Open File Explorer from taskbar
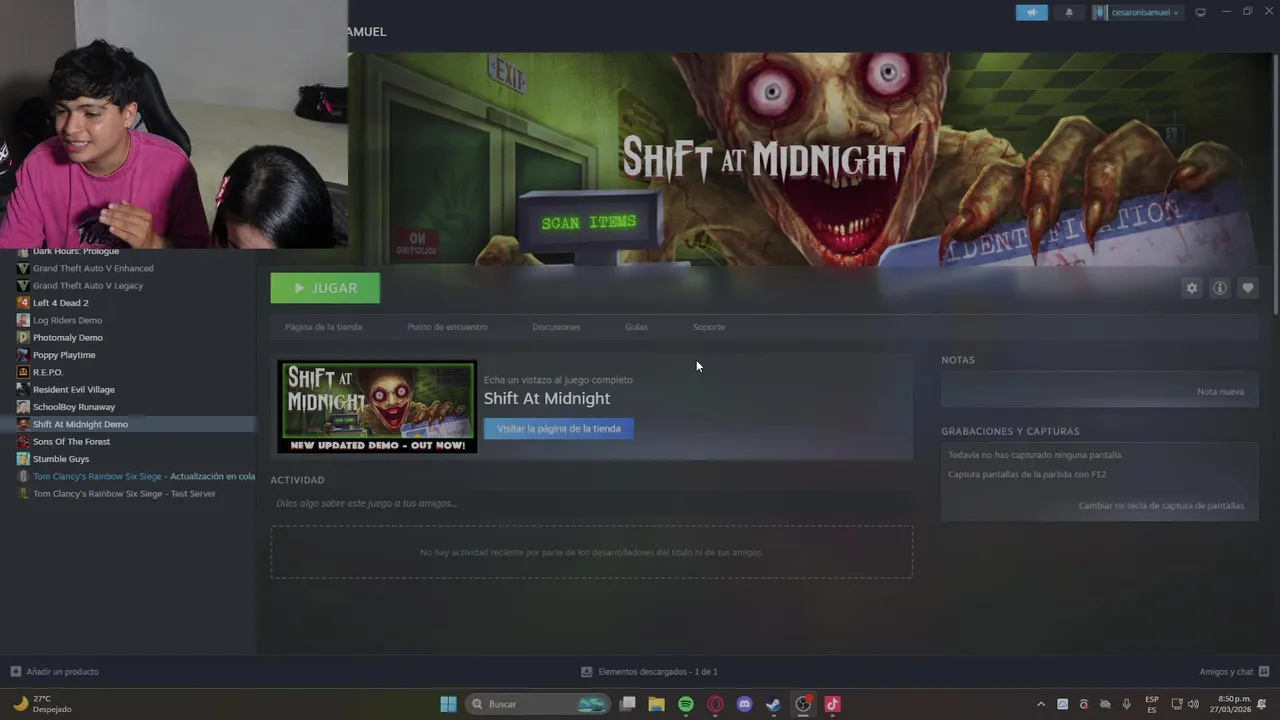Image resolution: width=1280 pixels, height=720 pixels. 656,704
